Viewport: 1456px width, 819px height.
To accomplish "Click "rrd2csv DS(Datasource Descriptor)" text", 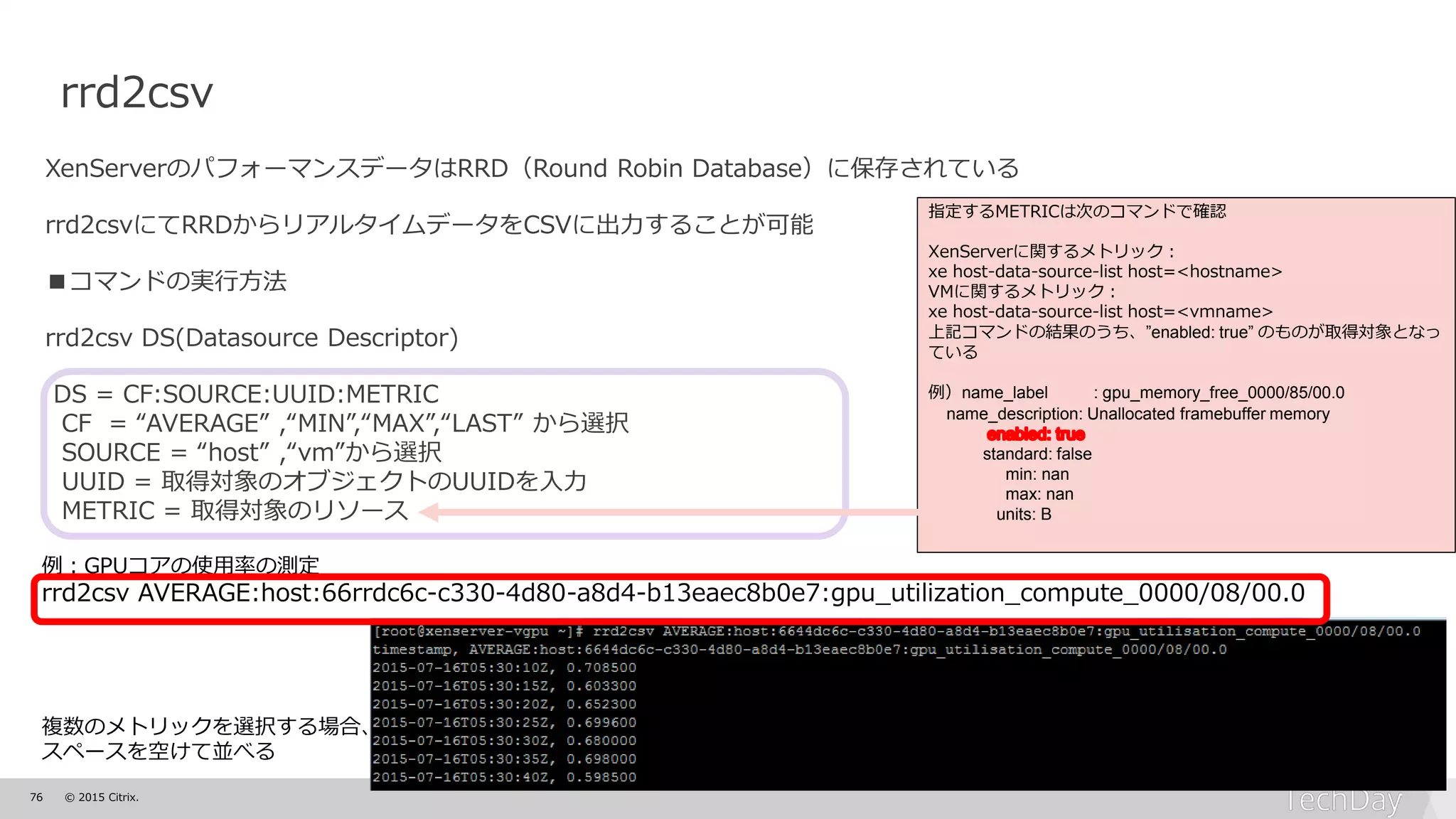I will point(252,338).
